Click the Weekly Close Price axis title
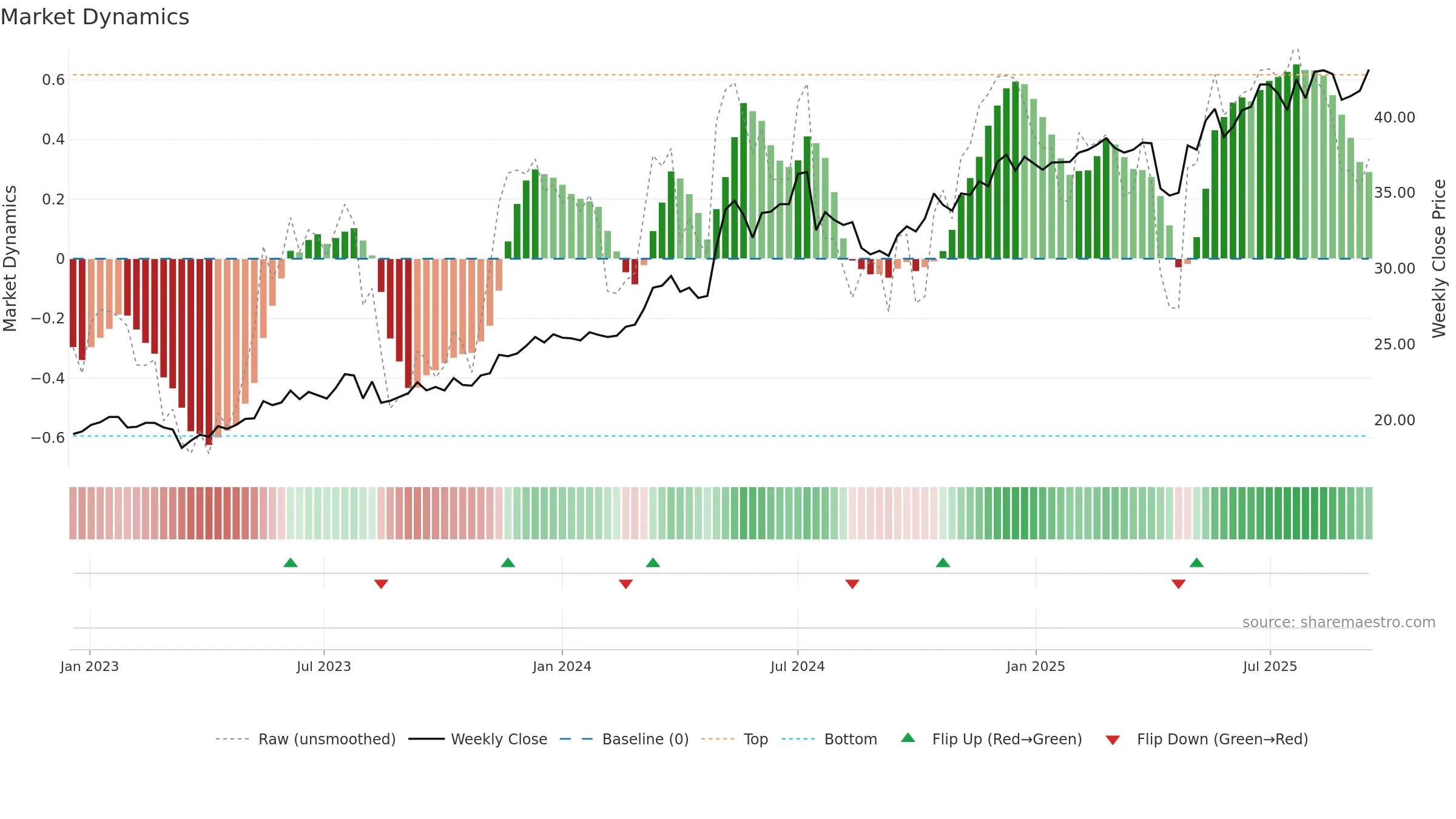This screenshot has height=819, width=1456. 1439,258
